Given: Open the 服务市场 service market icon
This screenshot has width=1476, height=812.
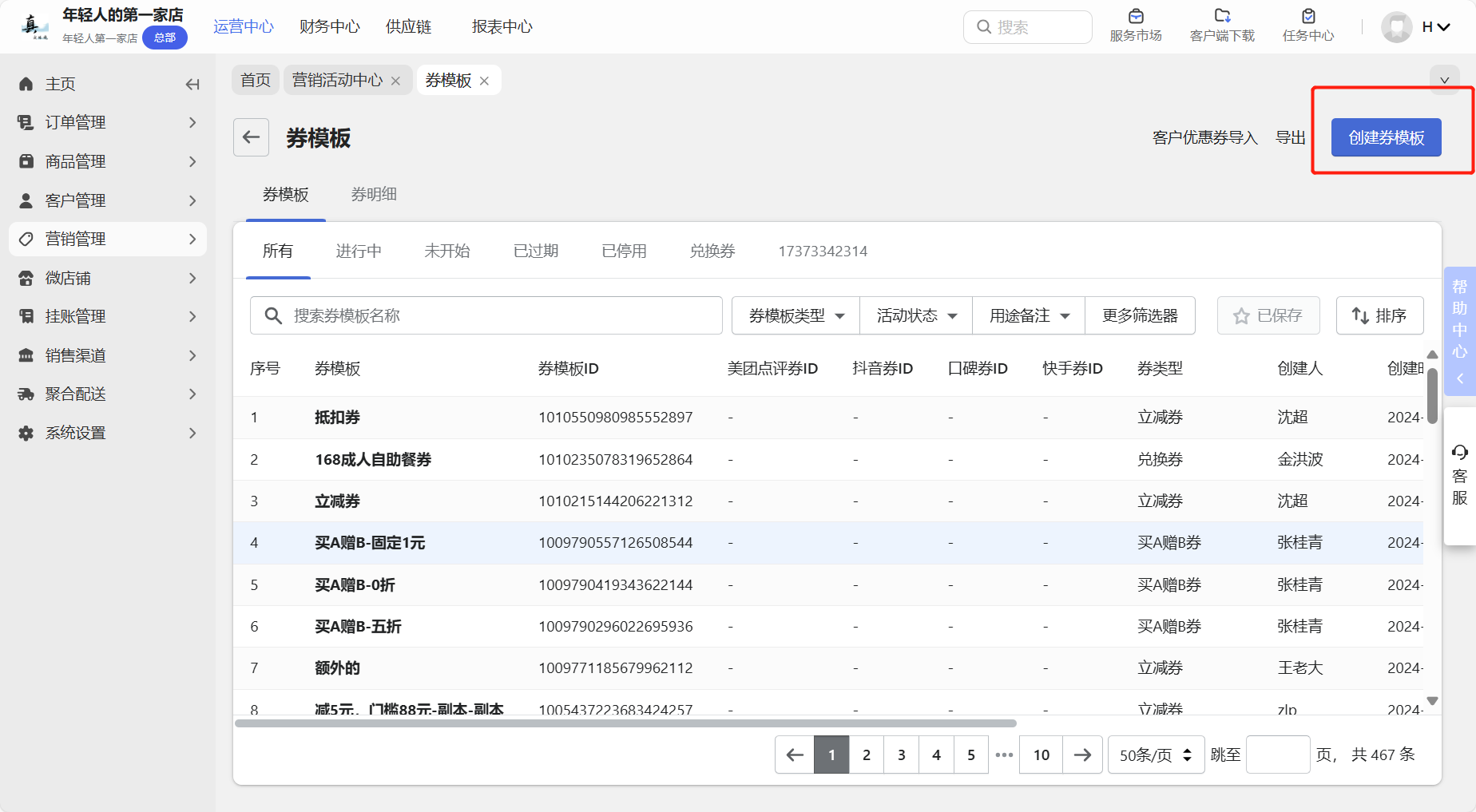Looking at the screenshot, I should click(1135, 17).
